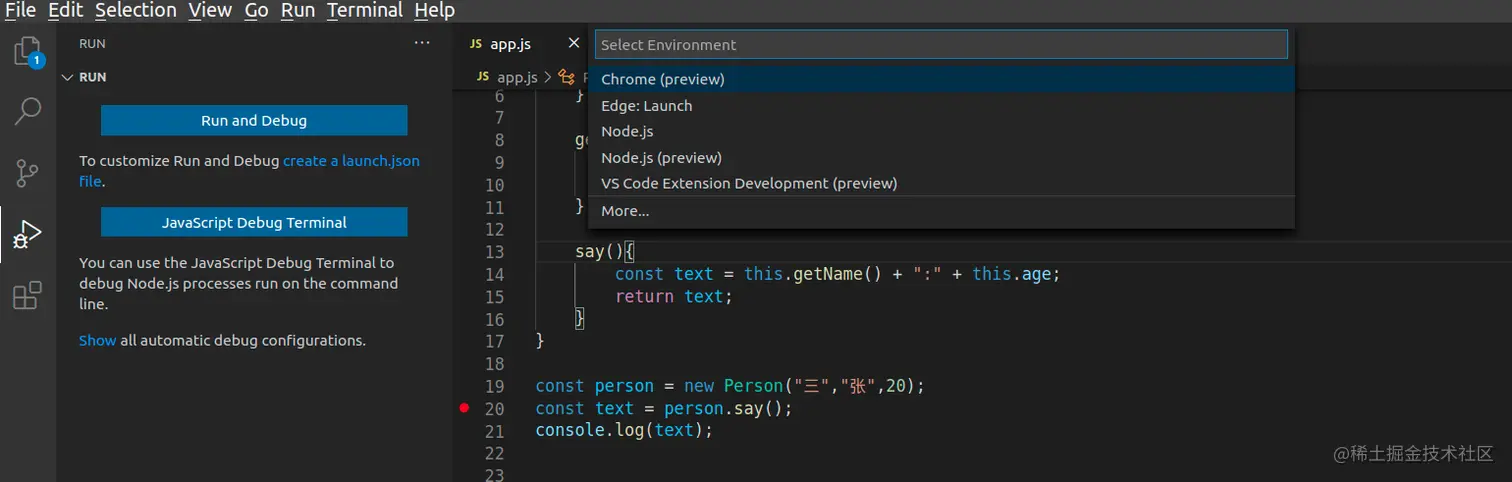Open the Explorer icon in activity bar
The height and width of the screenshot is (482, 1512).
point(28,52)
